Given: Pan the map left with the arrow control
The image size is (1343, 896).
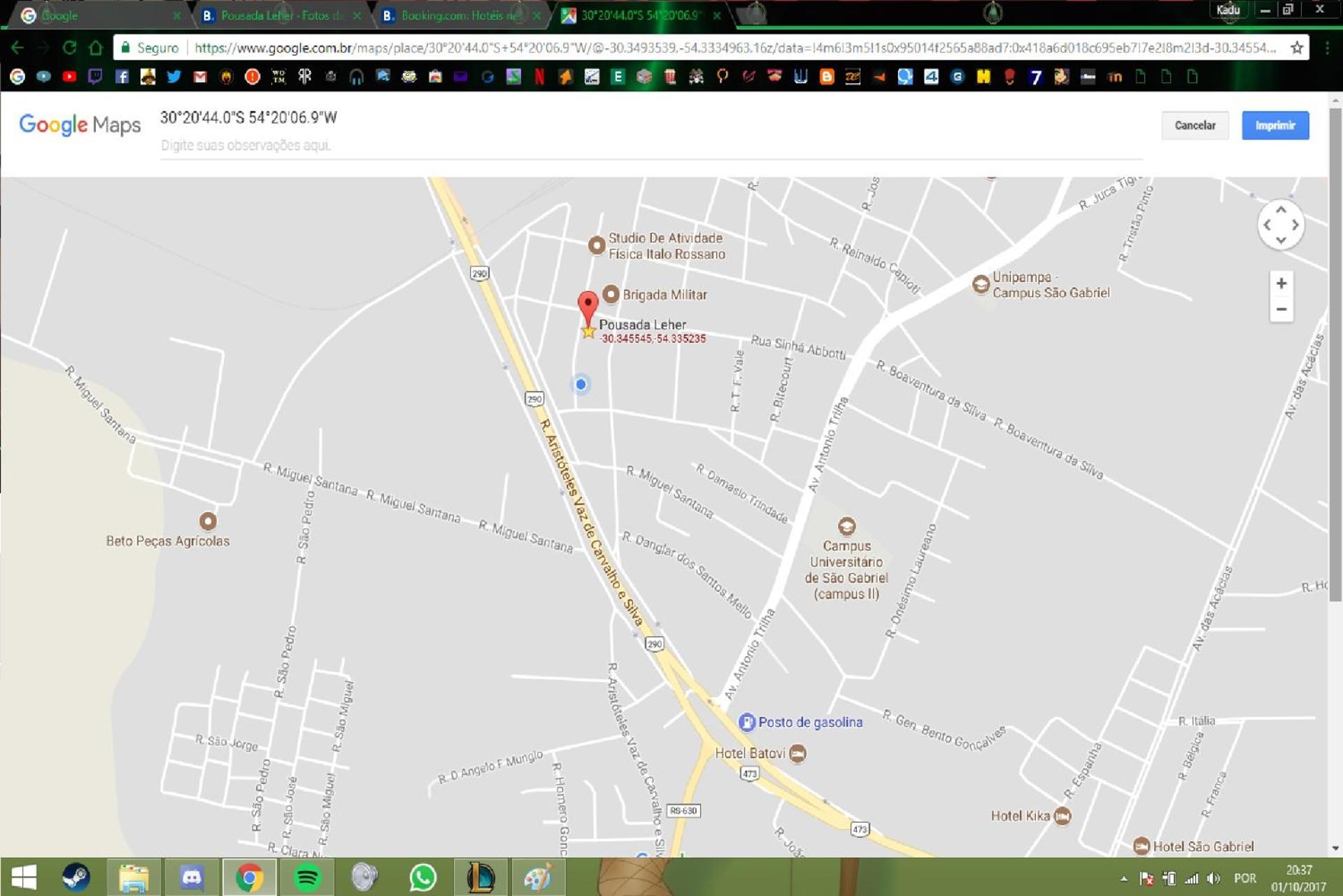Looking at the screenshot, I should tap(1267, 225).
